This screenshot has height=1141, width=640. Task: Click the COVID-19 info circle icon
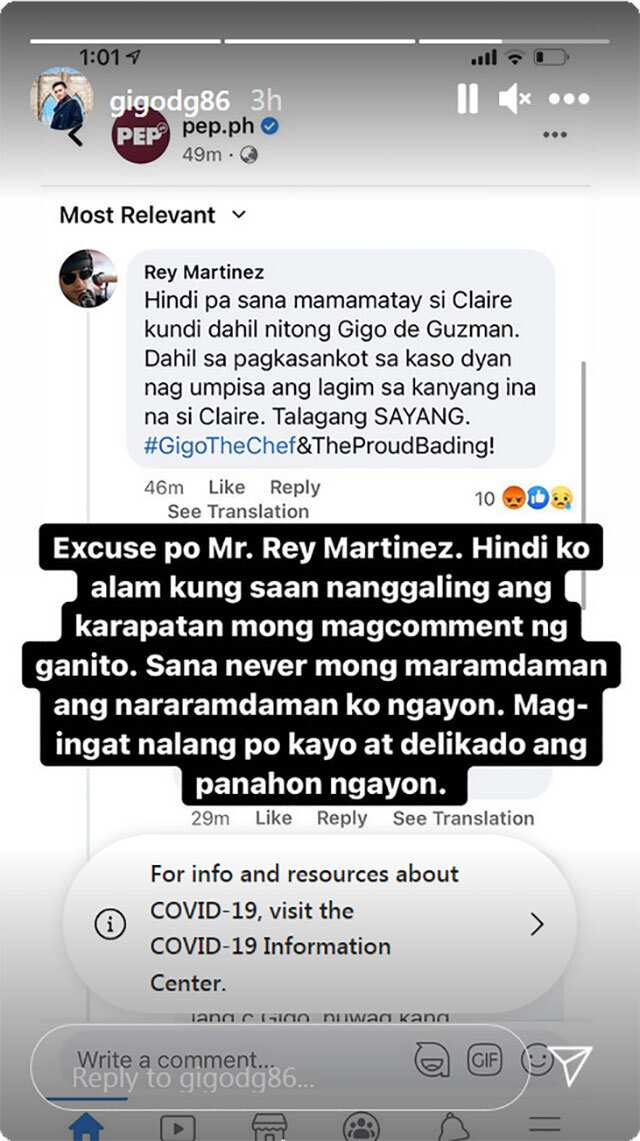tap(111, 924)
